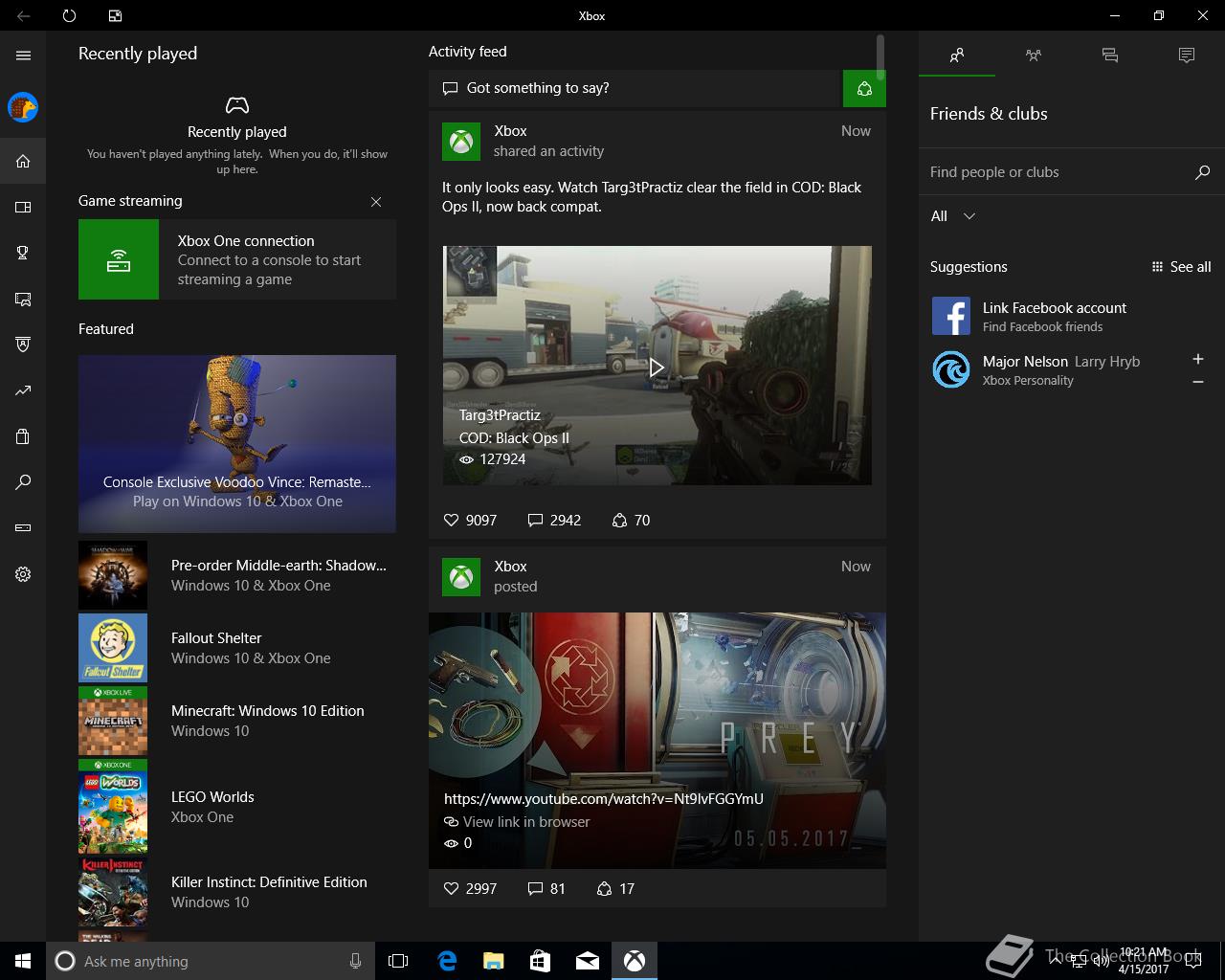Open Search magnifier in sidebar
The width and height of the screenshot is (1225, 980).
coord(23,482)
